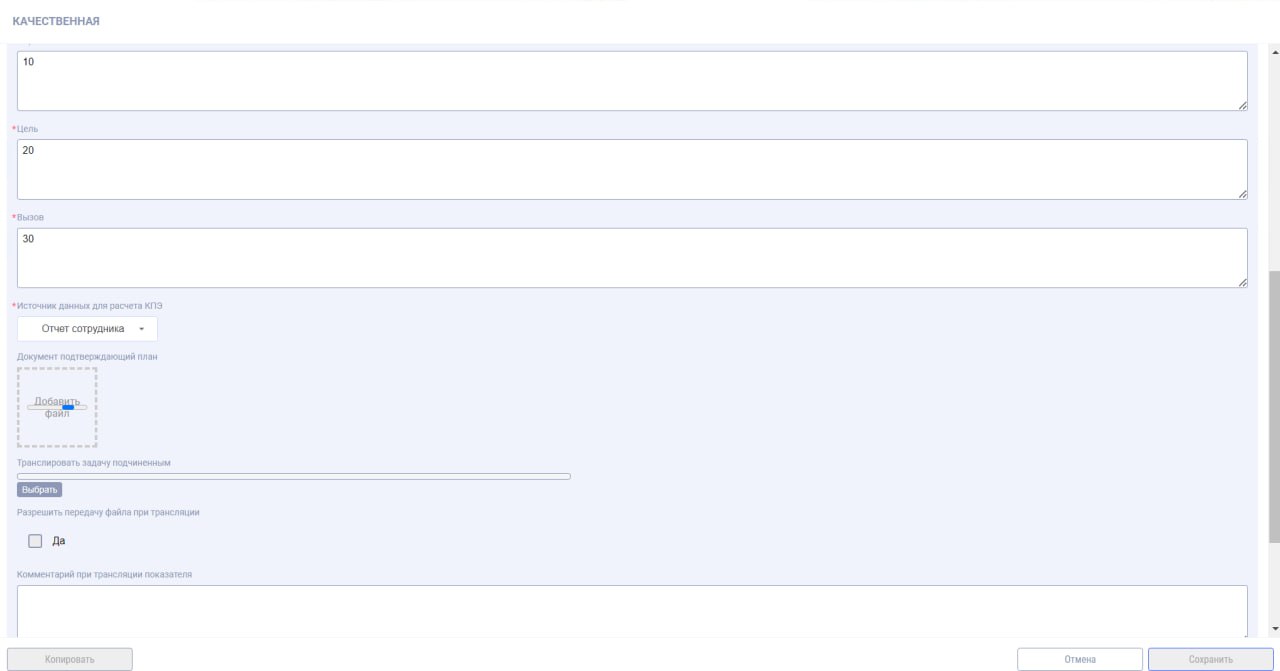Click the Сохранить button
Image resolution: width=1280 pixels, height=671 pixels.
(x=1210, y=659)
